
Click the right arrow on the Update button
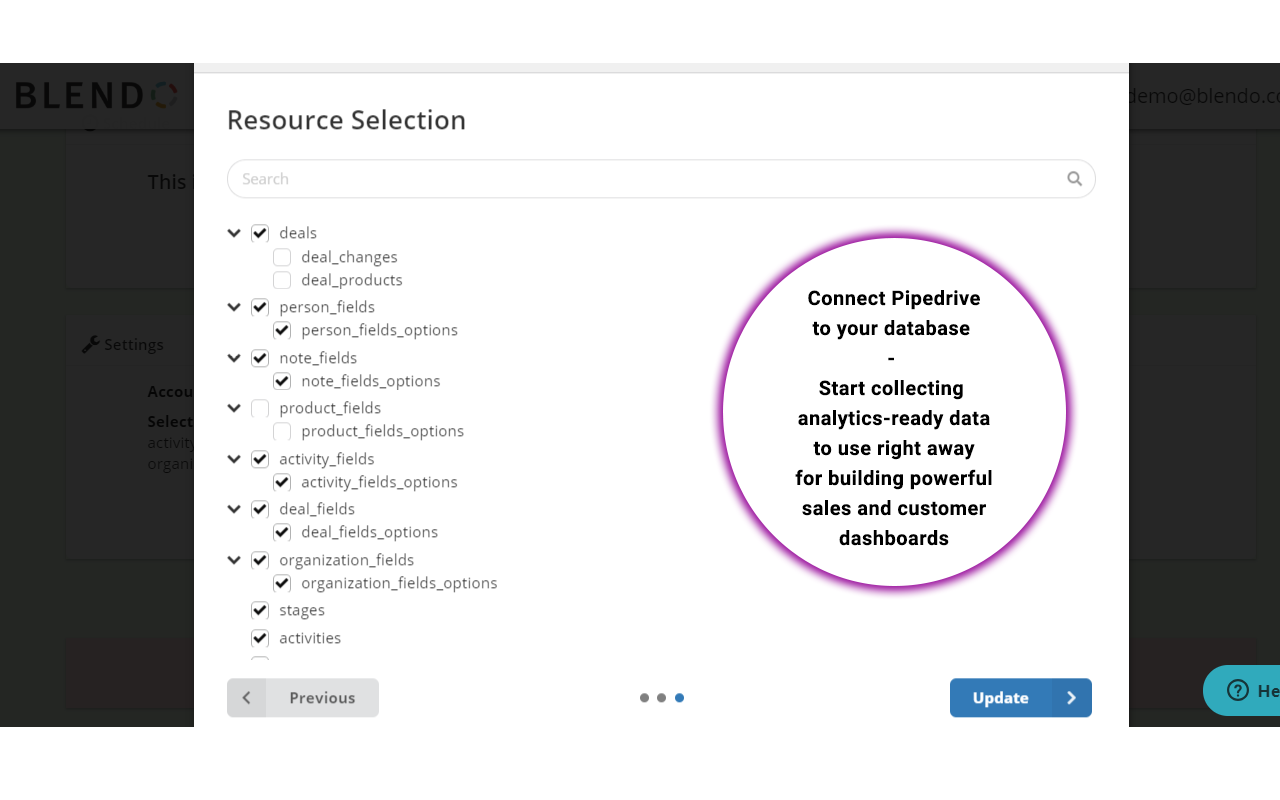click(x=1070, y=697)
